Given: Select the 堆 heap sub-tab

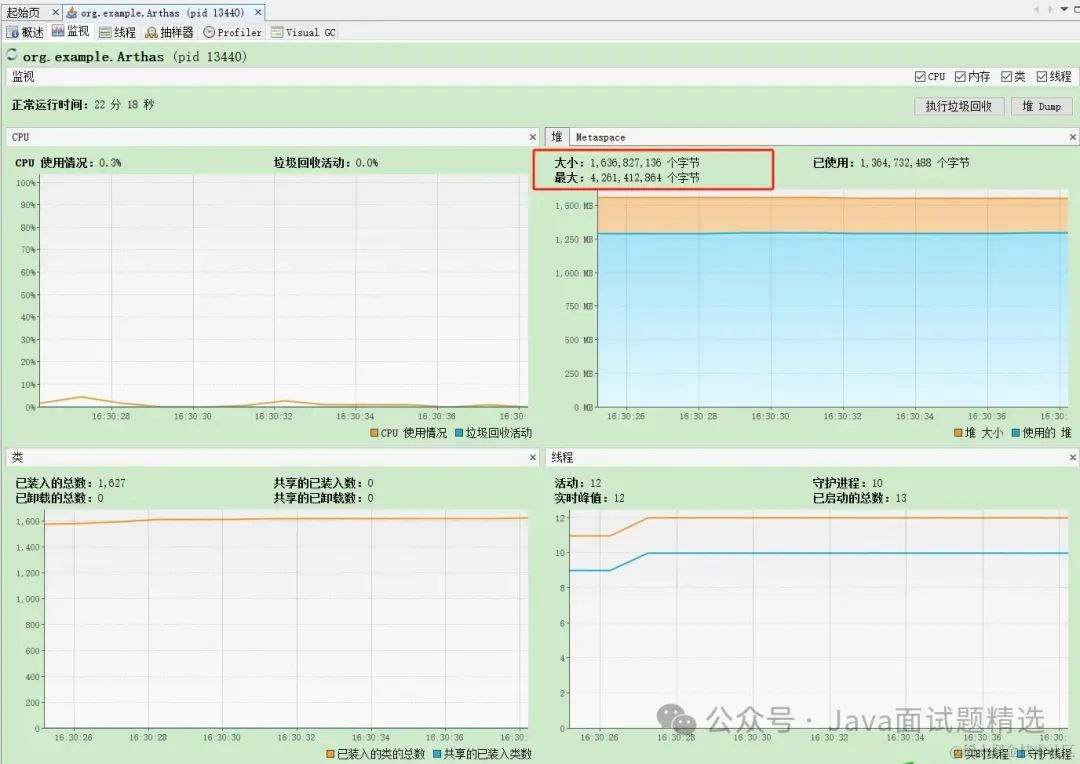Looking at the screenshot, I should click(557, 136).
